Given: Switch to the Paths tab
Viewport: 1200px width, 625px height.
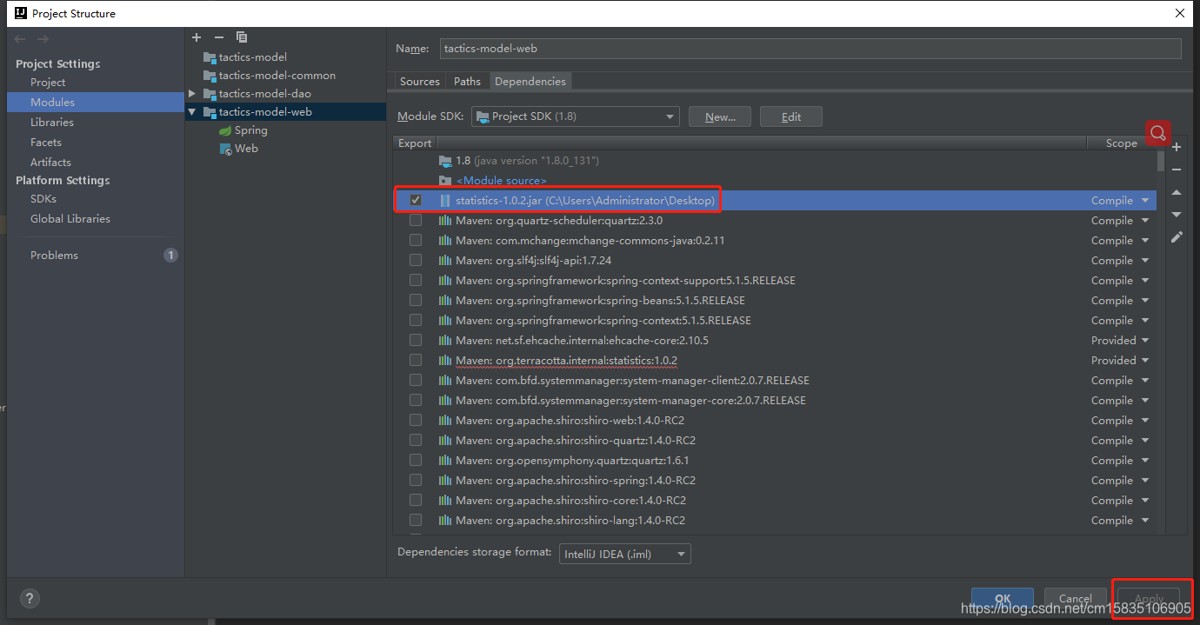Looking at the screenshot, I should click(x=467, y=81).
